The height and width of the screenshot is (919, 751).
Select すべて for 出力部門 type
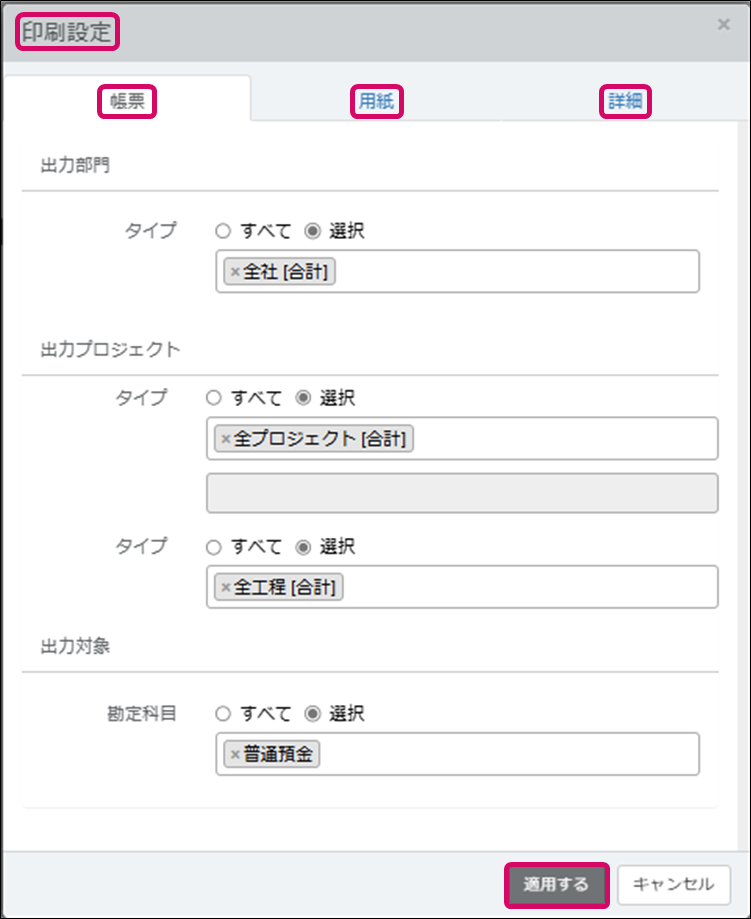pos(223,231)
